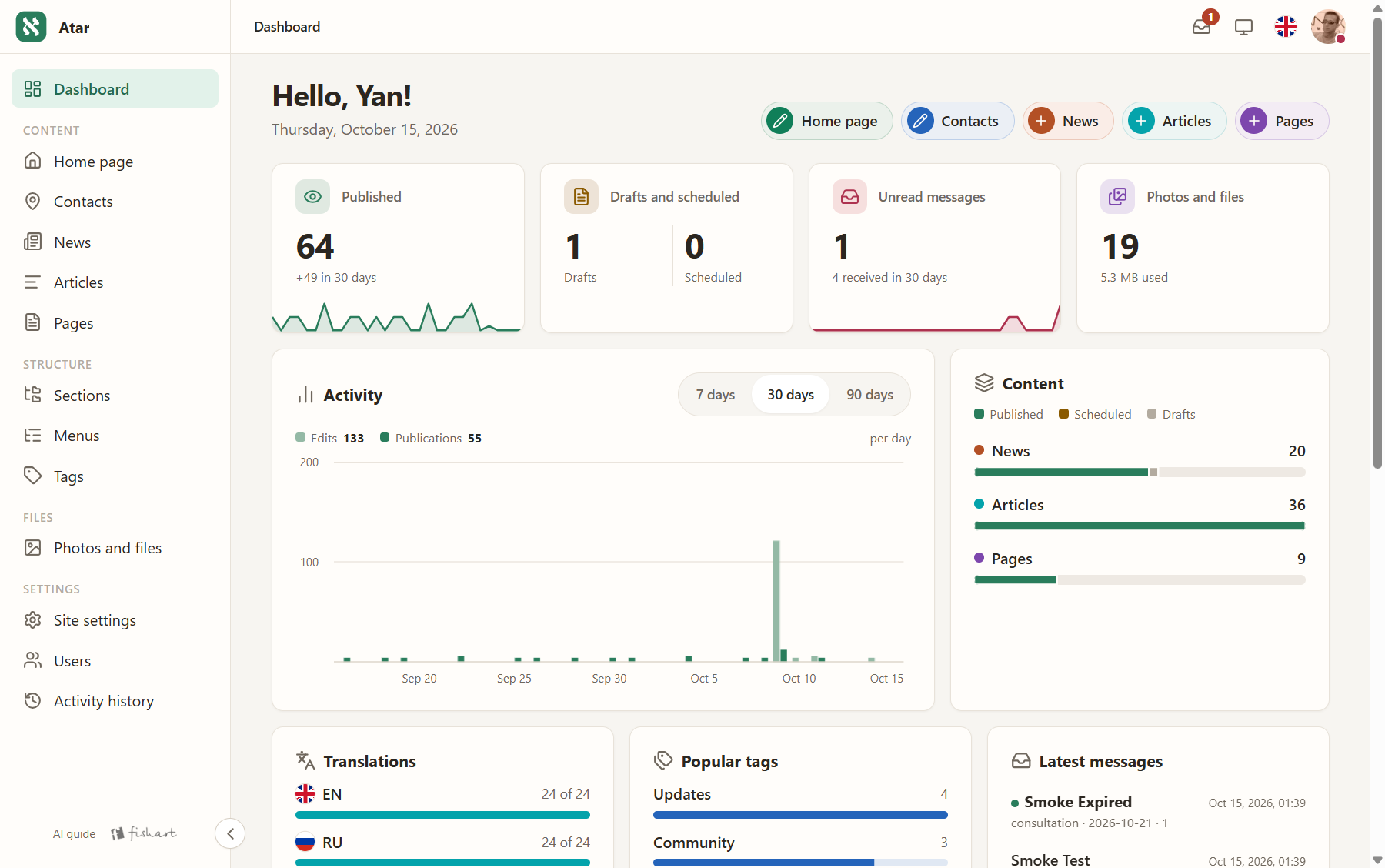Click the Menus list icon in sidebar

(32, 436)
